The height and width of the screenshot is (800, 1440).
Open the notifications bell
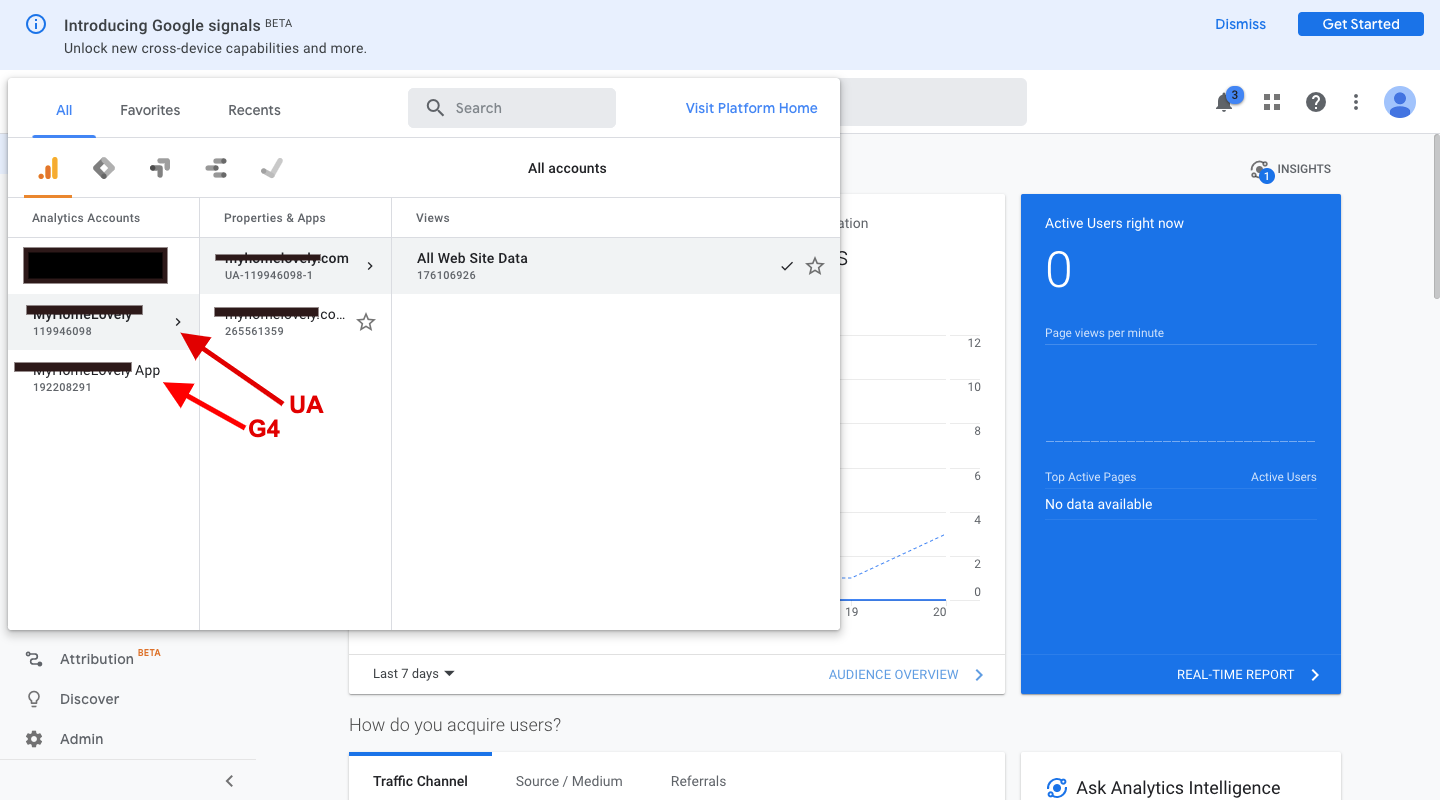(1224, 102)
